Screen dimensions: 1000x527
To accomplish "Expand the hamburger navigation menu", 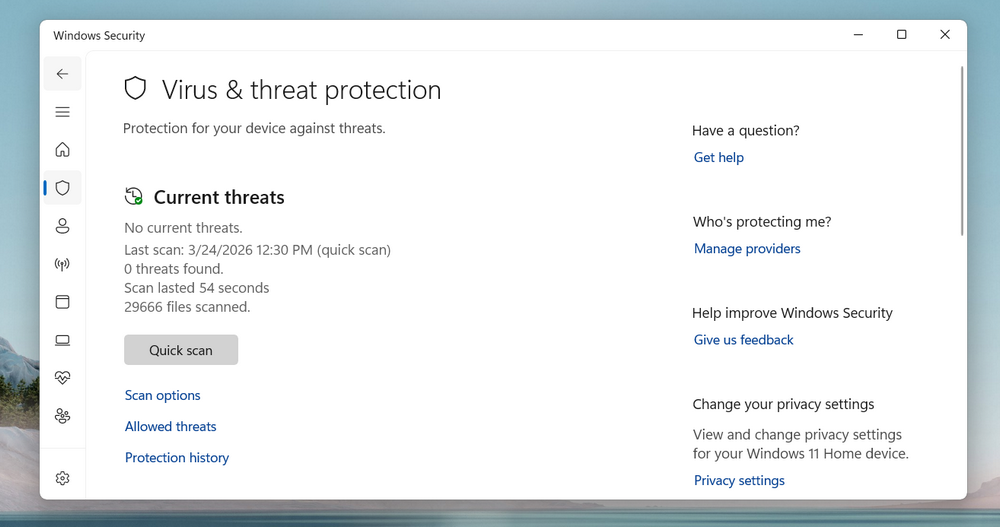I will click(x=62, y=112).
